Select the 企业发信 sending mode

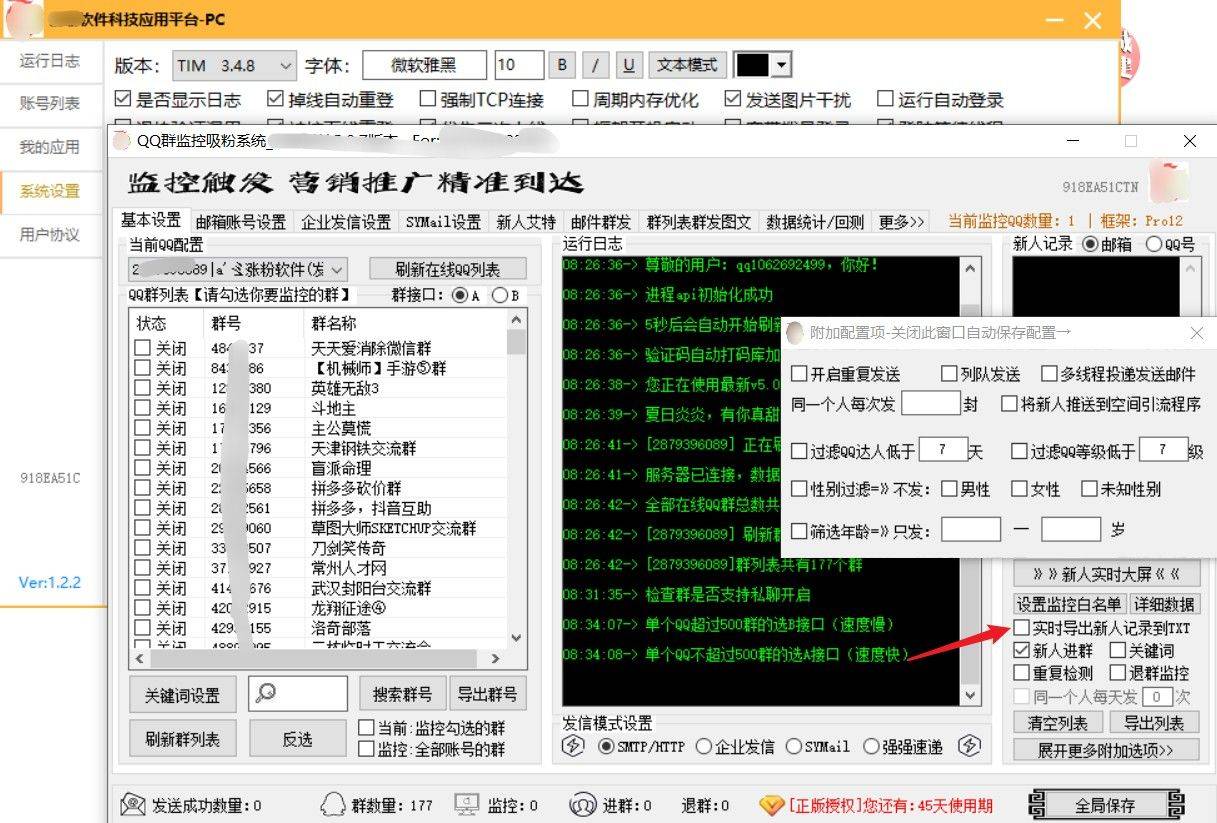click(x=704, y=746)
